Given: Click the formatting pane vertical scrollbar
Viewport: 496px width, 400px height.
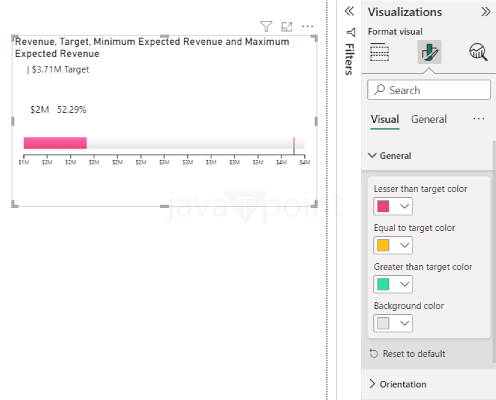Looking at the screenshot, I should point(494,251).
